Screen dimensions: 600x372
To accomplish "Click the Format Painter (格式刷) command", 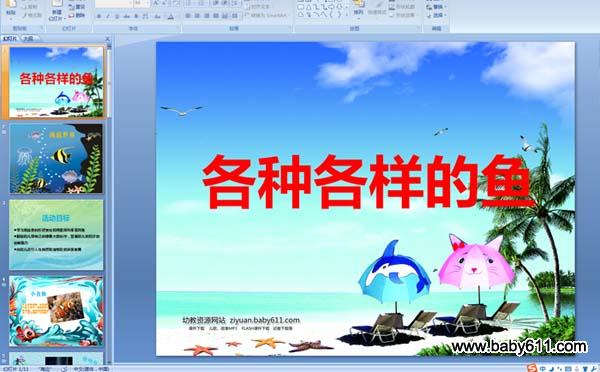I will (32, 15).
